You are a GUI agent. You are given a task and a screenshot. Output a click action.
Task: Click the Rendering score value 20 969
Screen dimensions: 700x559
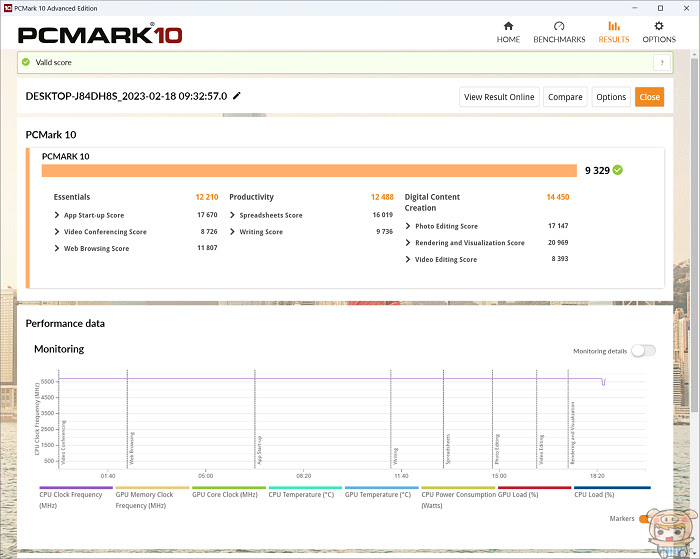[558, 242]
